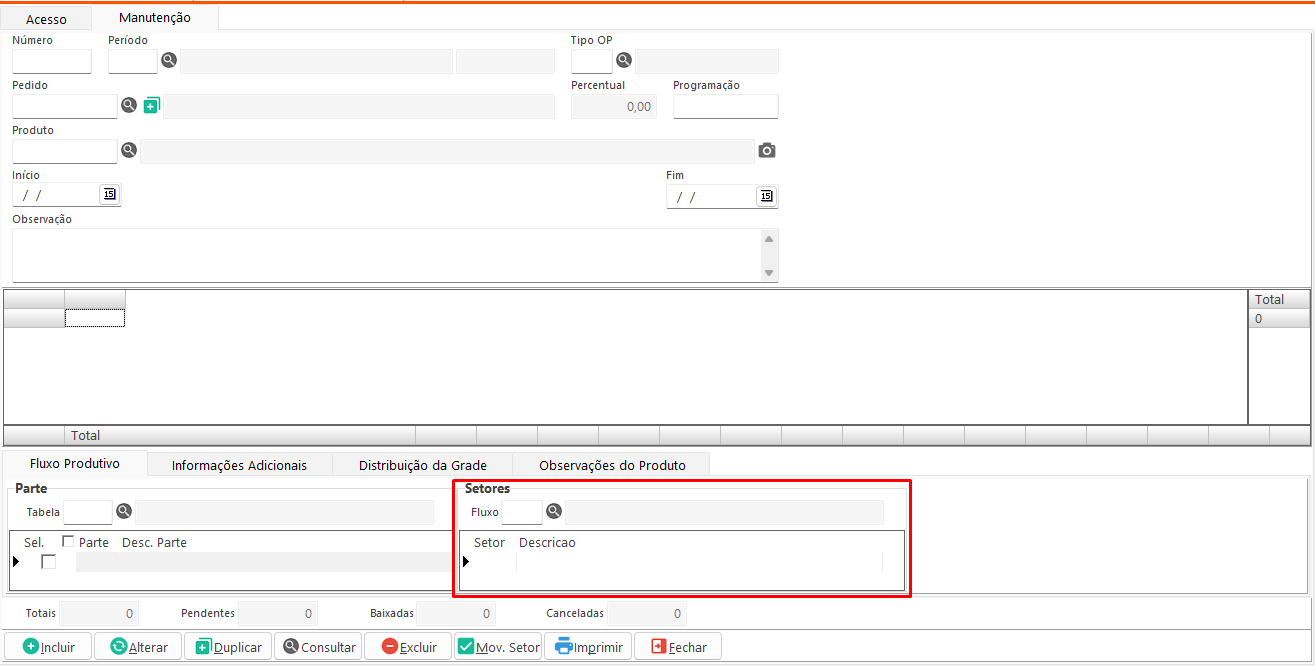Switch to the Acesso tab
Image resolution: width=1315 pixels, height=666 pixels.
coord(46,19)
